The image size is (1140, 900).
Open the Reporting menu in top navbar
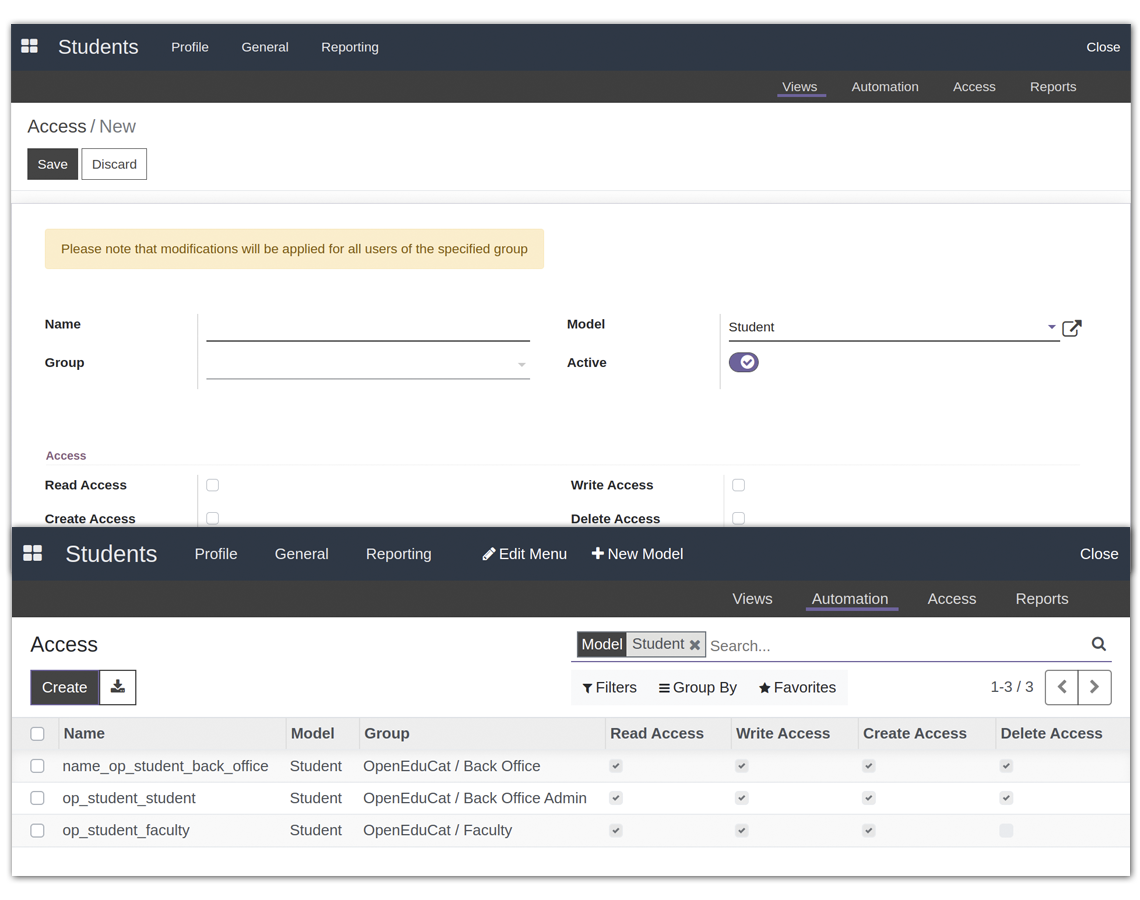349,47
